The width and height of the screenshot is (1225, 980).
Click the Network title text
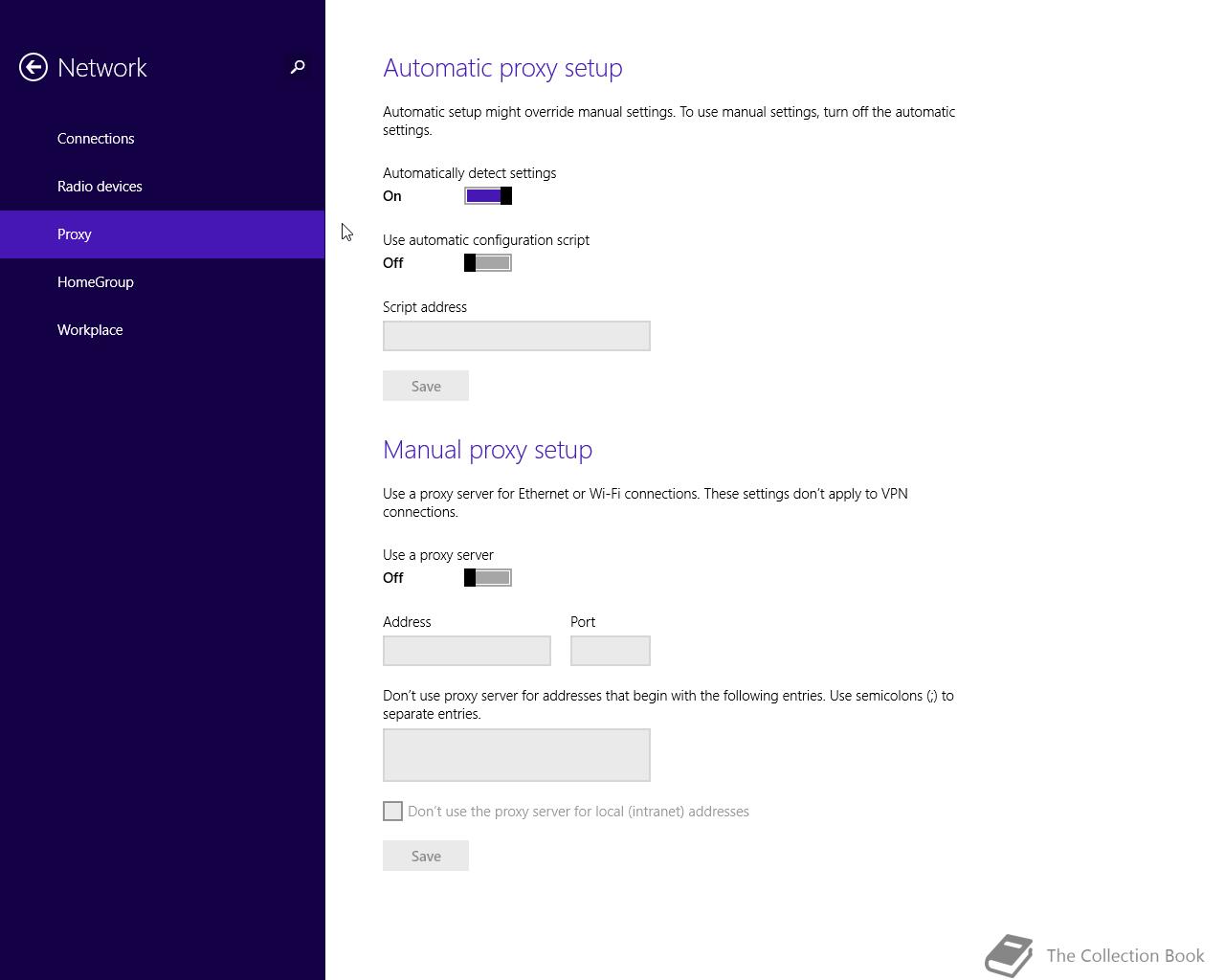102,68
